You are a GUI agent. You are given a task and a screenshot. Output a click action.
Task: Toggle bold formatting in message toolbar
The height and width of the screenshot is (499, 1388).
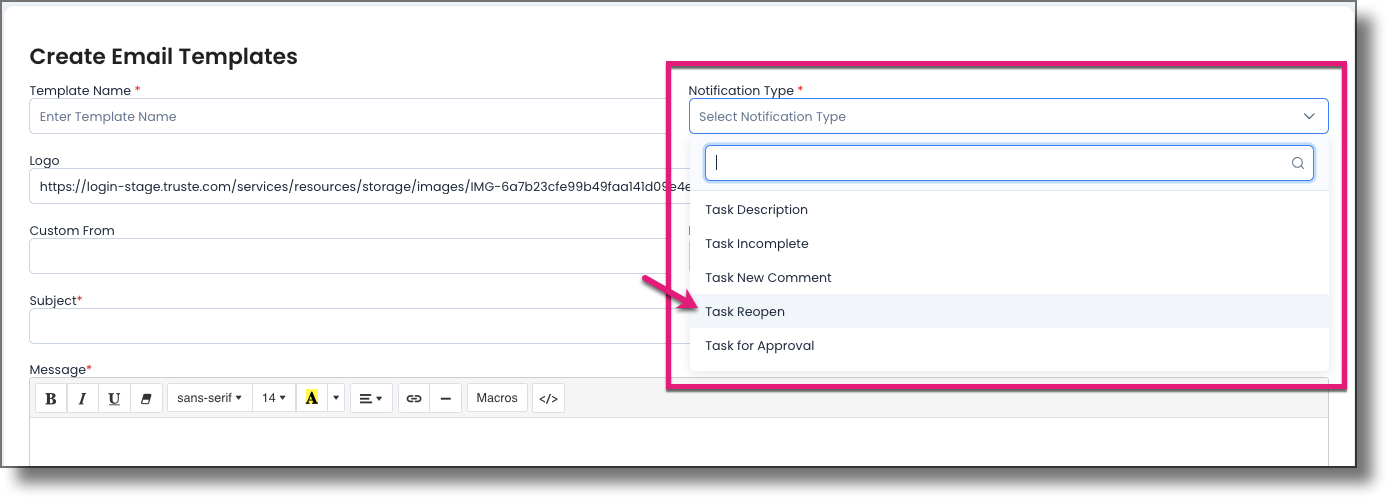[x=51, y=398]
